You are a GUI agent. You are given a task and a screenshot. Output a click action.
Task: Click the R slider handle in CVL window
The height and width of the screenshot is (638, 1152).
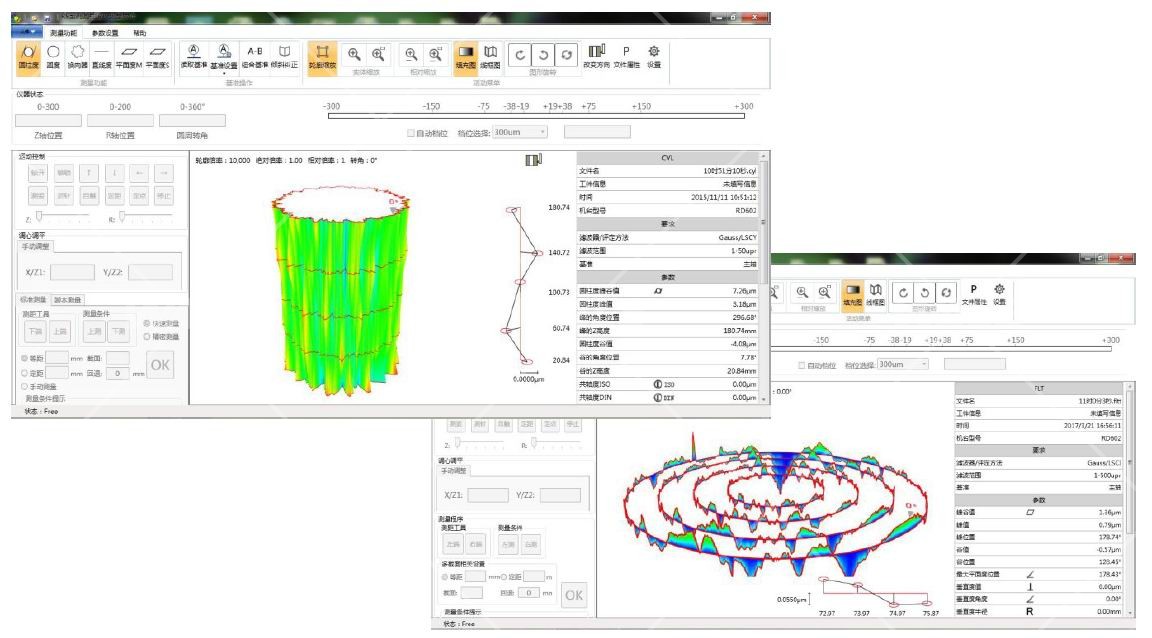pyautogui.click(x=123, y=217)
